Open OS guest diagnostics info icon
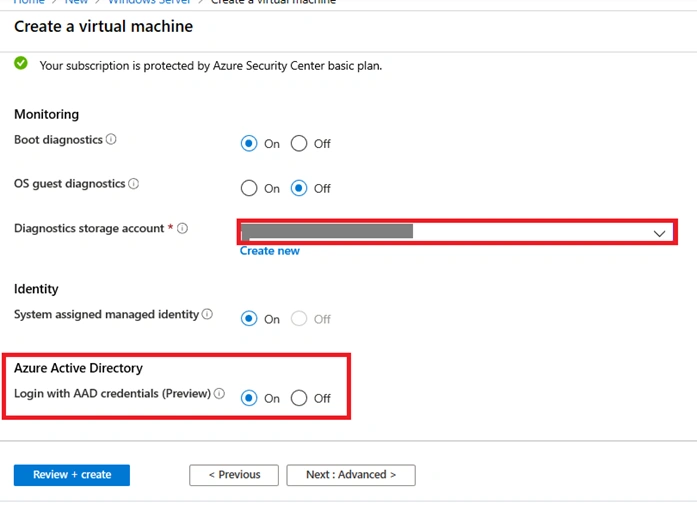Screen dimensions: 697x505 pyautogui.click(x=133, y=183)
